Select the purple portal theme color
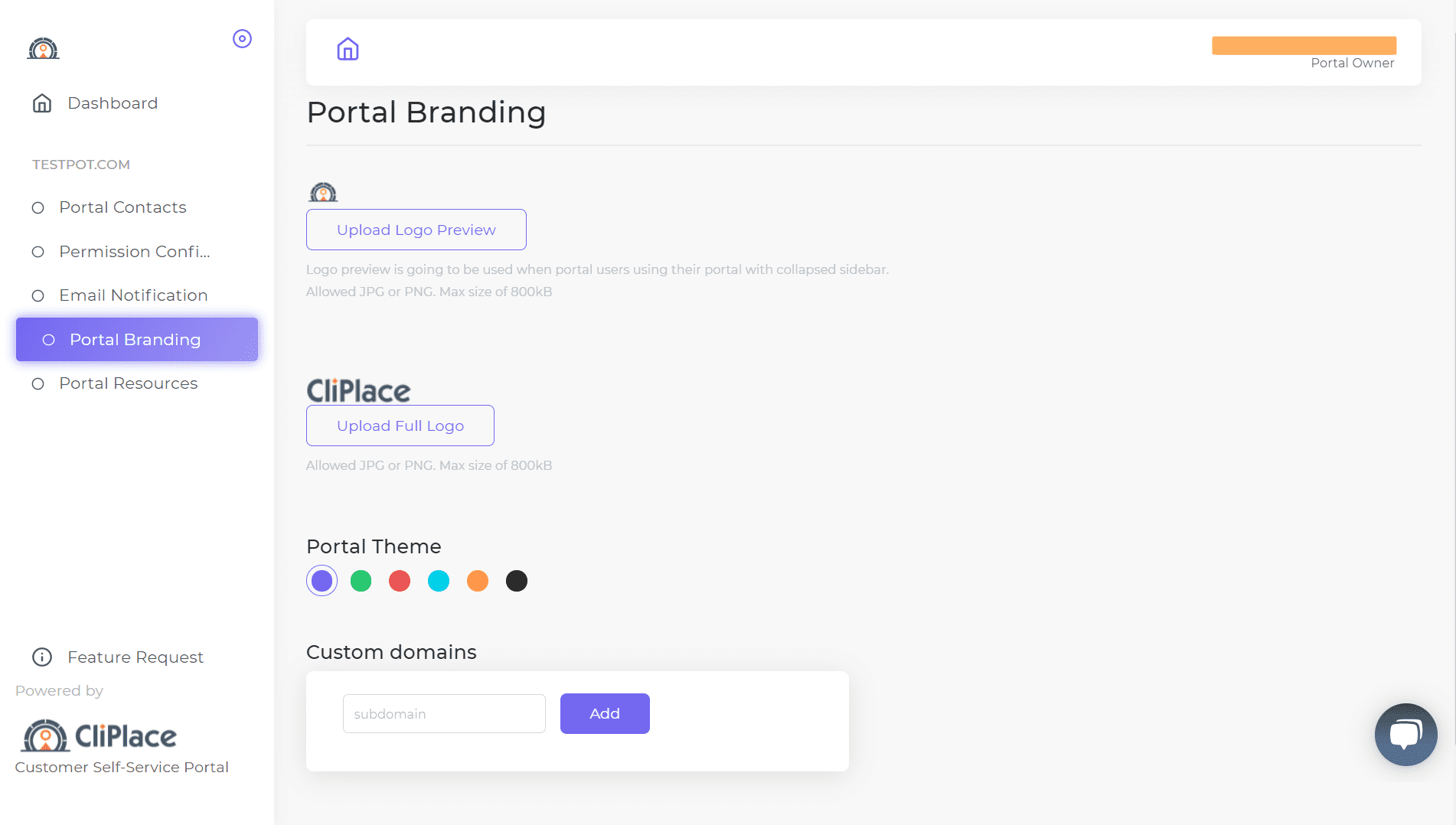Viewport: 1456px width, 825px height. point(322,581)
